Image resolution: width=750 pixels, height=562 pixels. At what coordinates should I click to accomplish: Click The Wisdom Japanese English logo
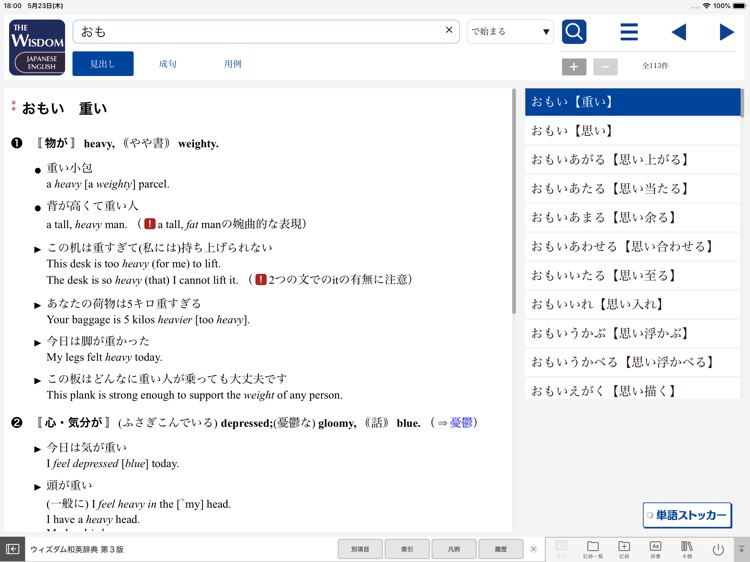point(37,47)
